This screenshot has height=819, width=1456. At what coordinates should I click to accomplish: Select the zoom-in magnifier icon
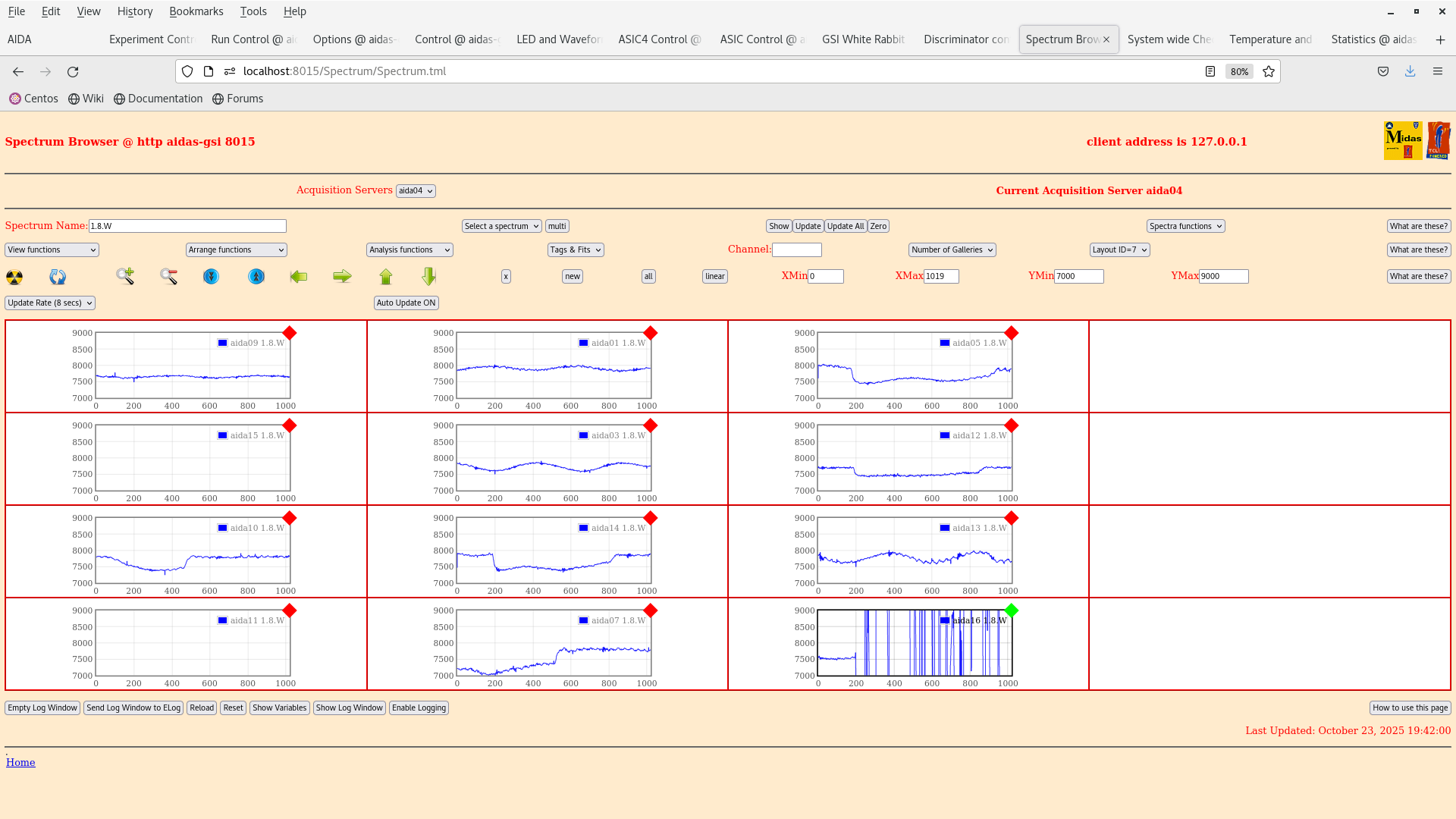(x=125, y=277)
